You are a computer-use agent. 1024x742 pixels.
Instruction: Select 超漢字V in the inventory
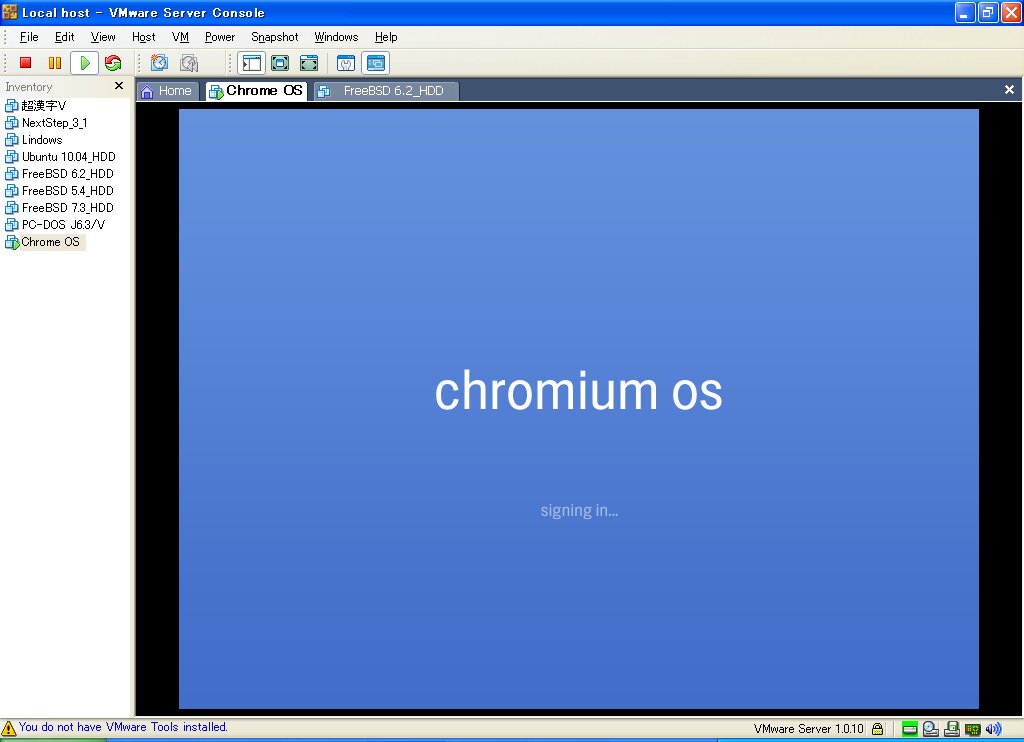click(x=44, y=106)
